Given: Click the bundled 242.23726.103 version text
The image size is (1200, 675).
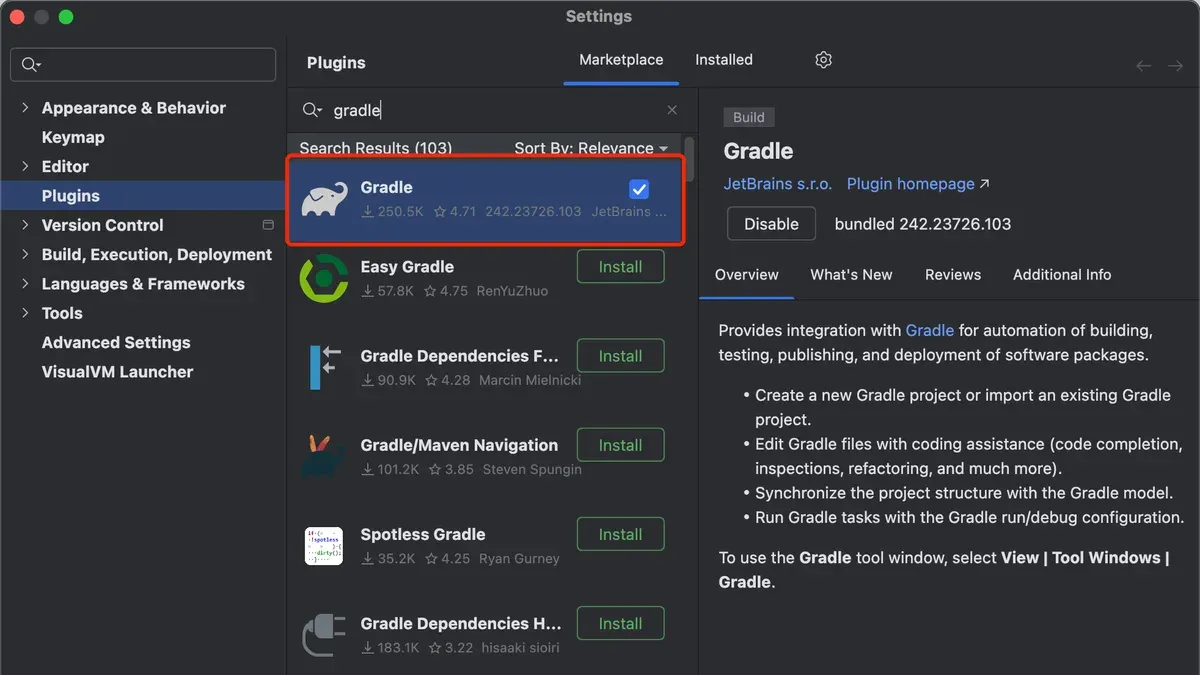Looking at the screenshot, I should [x=923, y=224].
